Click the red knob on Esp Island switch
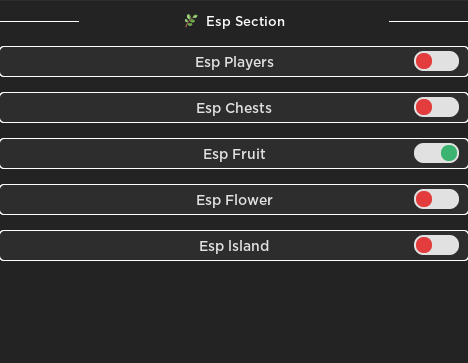Image resolution: width=468 pixels, height=363 pixels. 424,245
